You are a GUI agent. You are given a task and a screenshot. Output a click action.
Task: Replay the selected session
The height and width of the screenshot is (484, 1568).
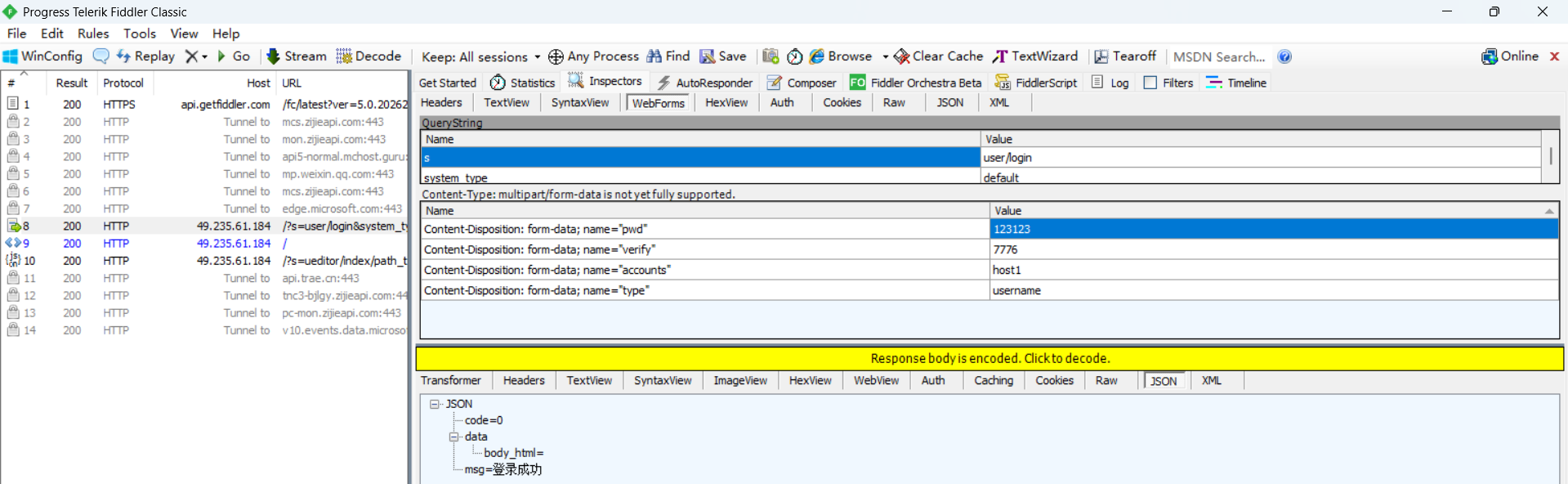(145, 56)
